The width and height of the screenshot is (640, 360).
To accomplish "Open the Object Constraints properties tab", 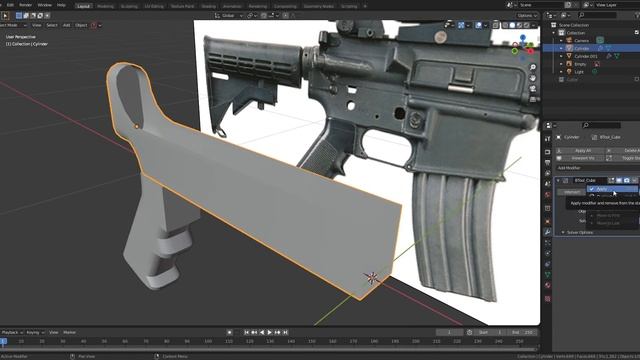I will click(x=547, y=264).
